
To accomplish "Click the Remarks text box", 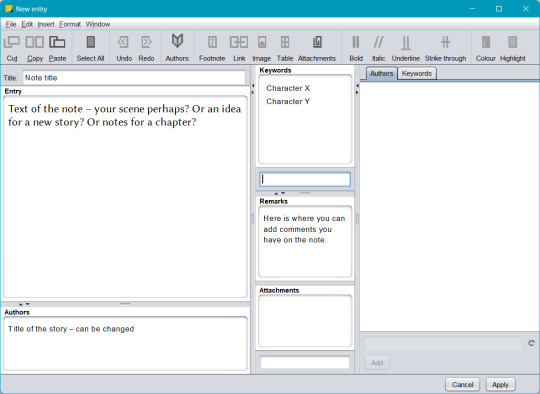I will point(305,241).
